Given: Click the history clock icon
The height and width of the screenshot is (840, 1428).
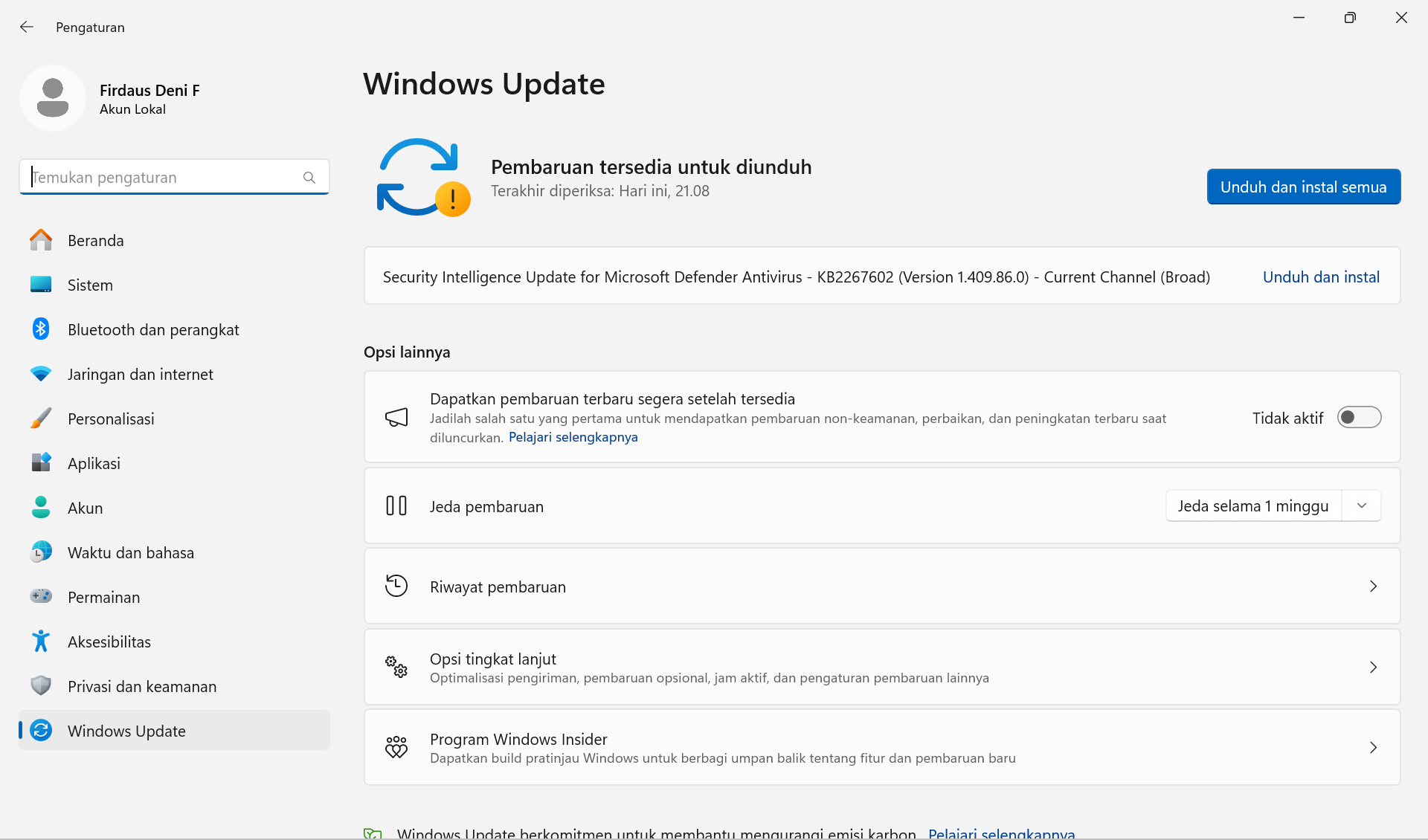Looking at the screenshot, I should [396, 586].
